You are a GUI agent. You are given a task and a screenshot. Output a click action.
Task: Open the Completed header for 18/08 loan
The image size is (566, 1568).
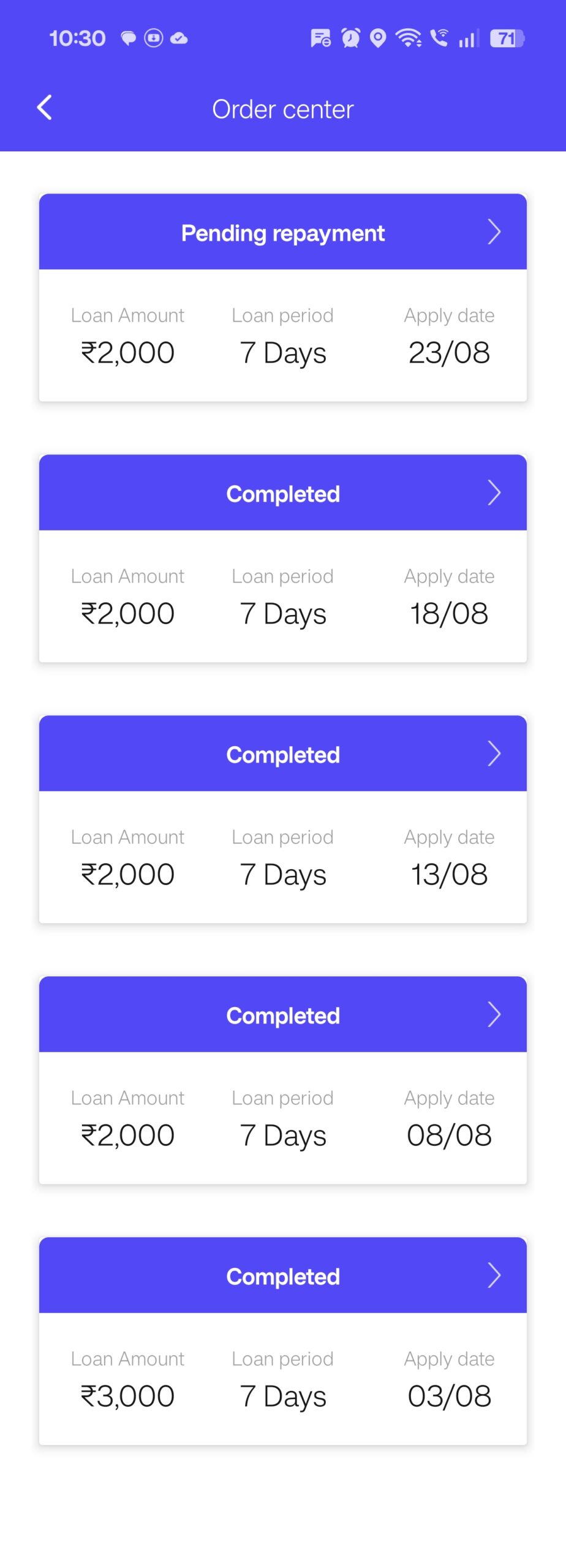(282, 494)
